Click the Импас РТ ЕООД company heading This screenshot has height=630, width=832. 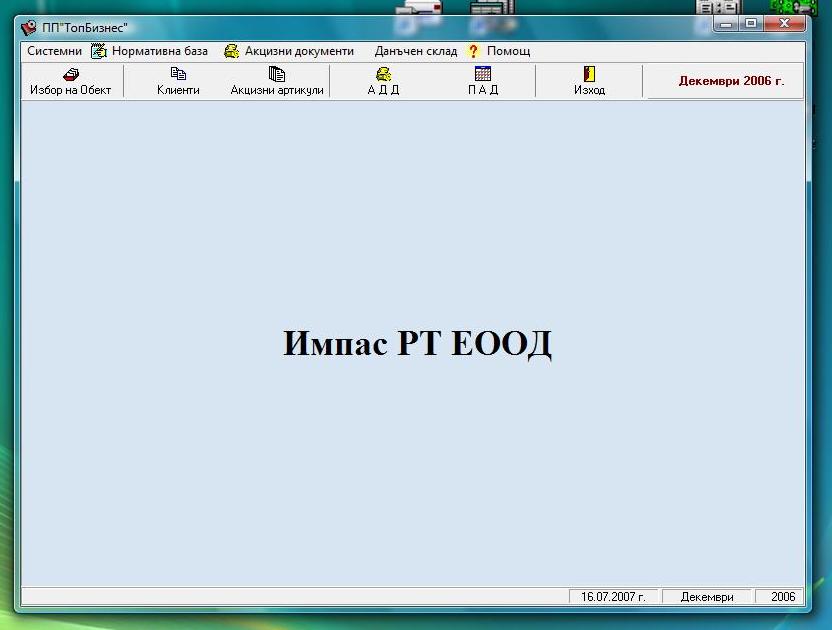coord(417,343)
